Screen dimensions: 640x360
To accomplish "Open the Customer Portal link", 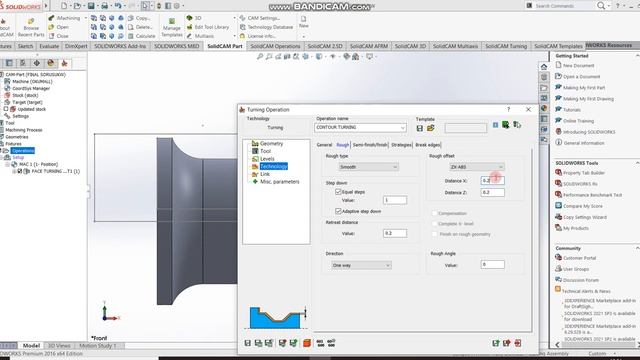I will pyautogui.click(x=580, y=258).
